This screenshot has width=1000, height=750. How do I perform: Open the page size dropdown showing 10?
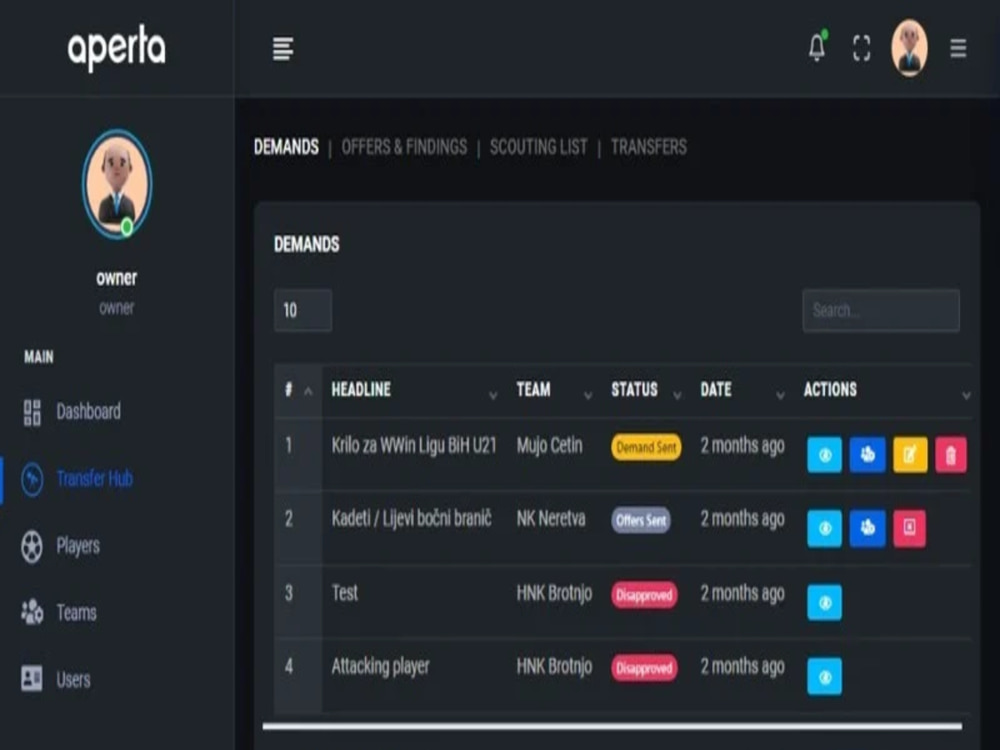click(x=303, y=311)
